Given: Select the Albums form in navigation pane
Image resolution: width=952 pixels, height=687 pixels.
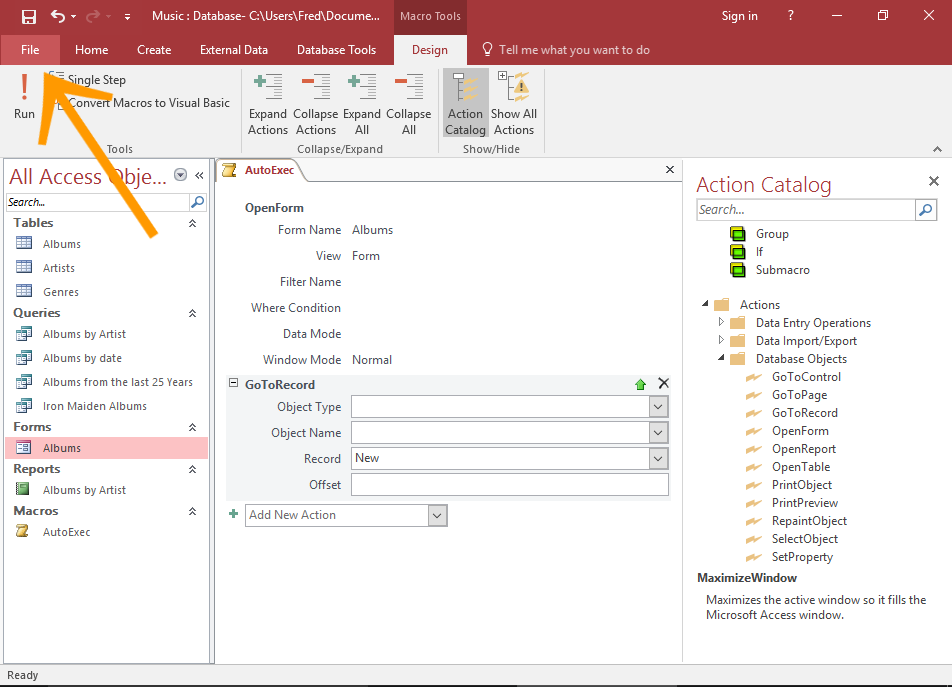Looking at the screenshot, I should (x=107, y=448).
